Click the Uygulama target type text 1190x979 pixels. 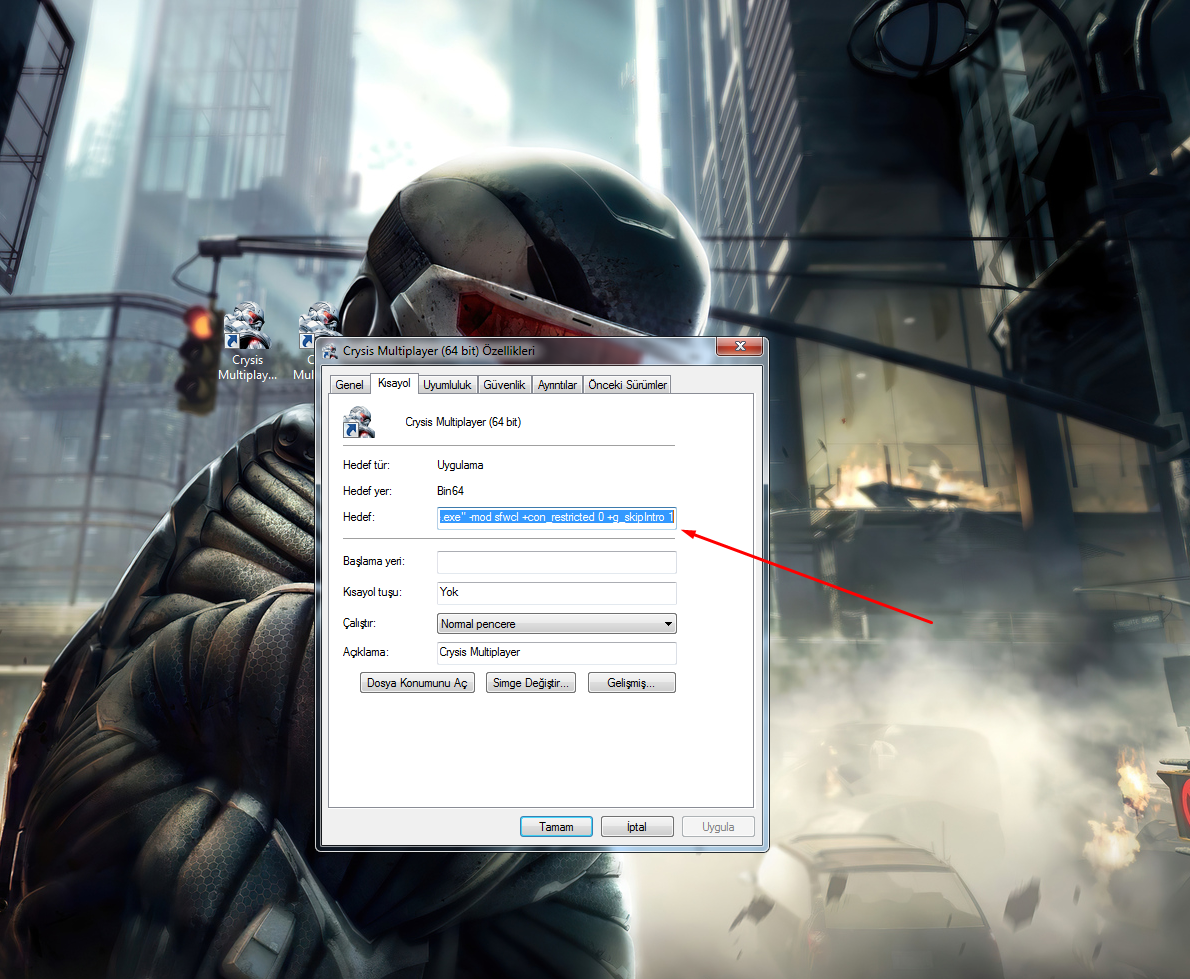pos(460,465)
